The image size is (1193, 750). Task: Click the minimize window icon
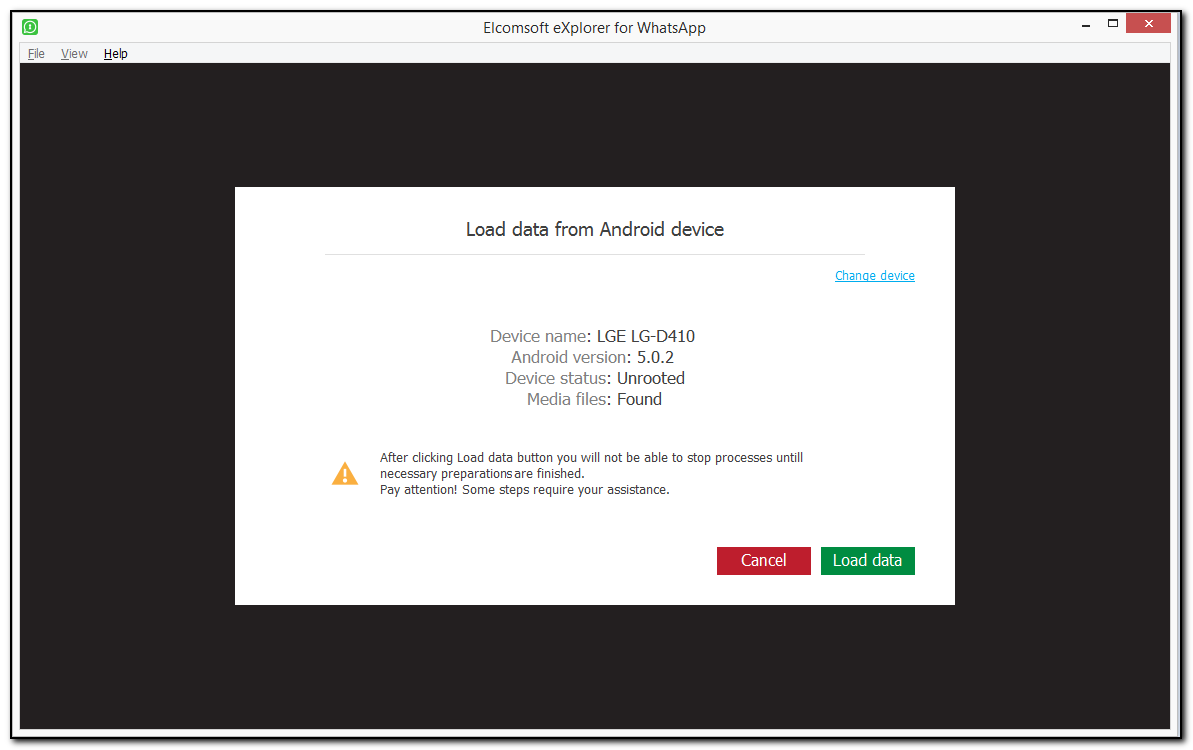[x=1086, y=22]
